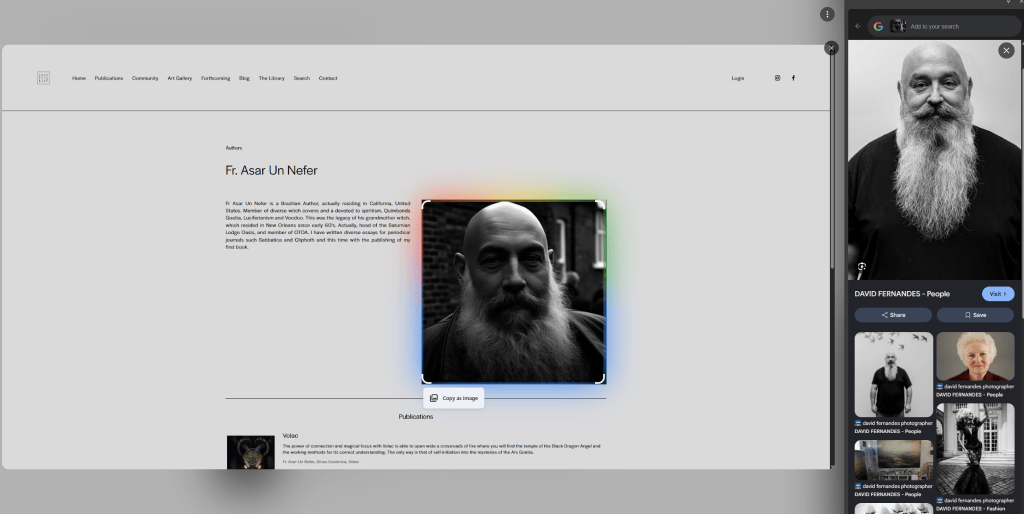Click the site logo beside Home
The image size is (1024, 514).
(x=43, y=78)
